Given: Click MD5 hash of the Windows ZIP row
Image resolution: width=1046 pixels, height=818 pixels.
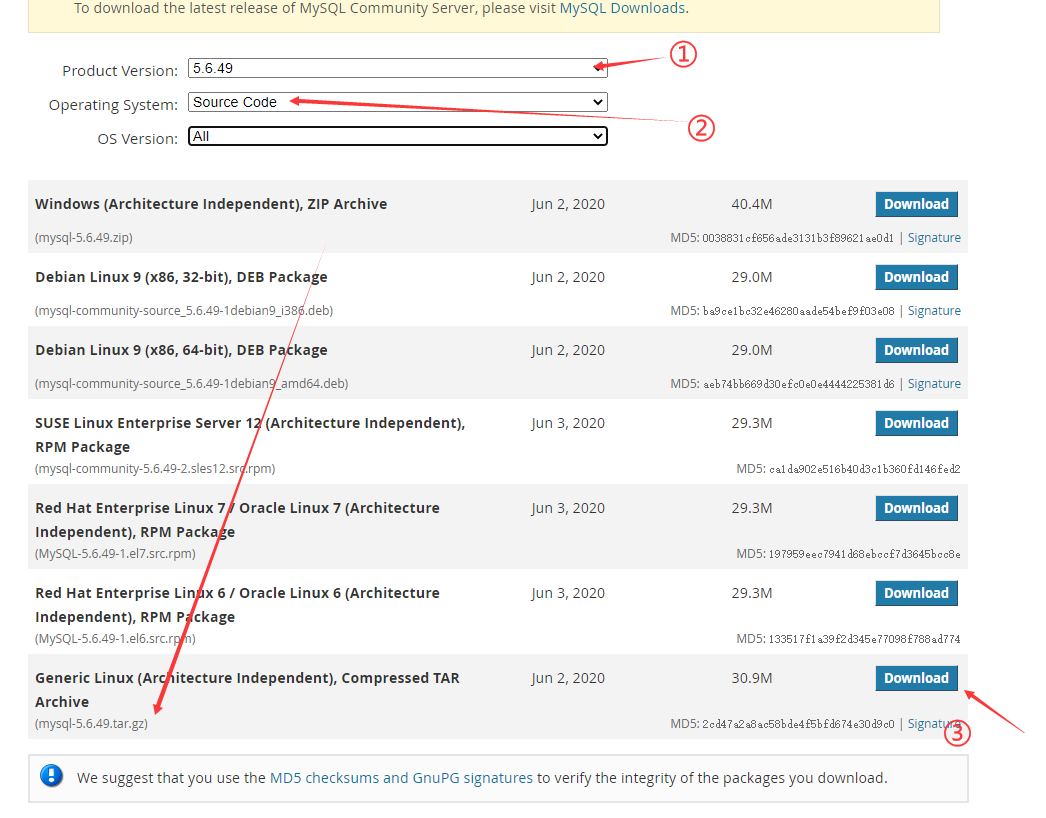Looking at the screenshot, I should 798,238.
